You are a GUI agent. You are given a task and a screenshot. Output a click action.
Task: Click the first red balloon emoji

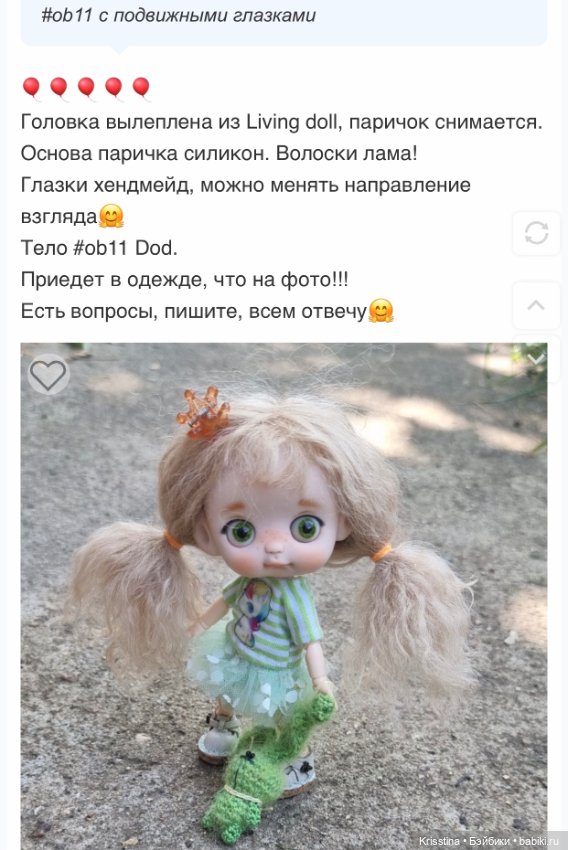pos(32,88)
